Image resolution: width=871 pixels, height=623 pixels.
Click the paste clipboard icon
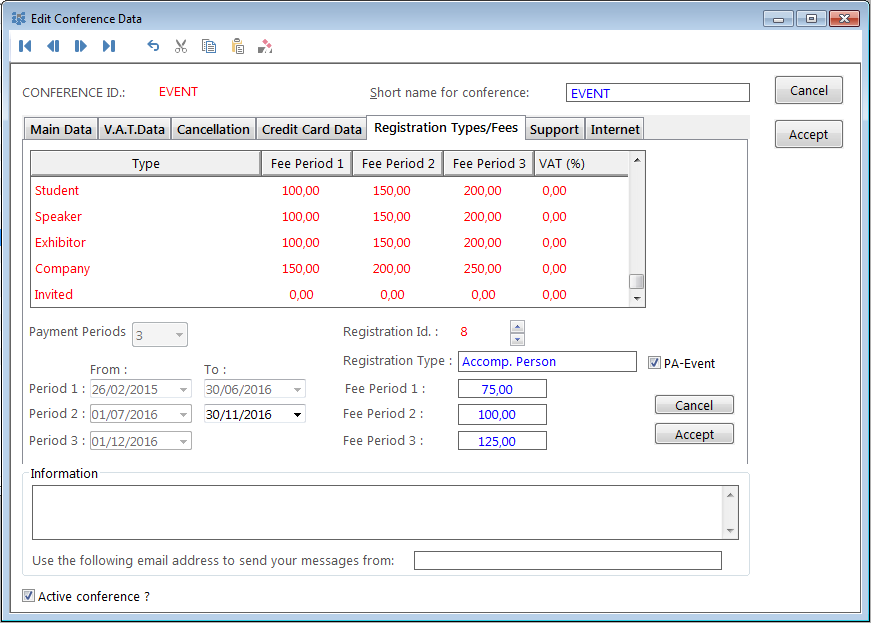pos(237,46)
